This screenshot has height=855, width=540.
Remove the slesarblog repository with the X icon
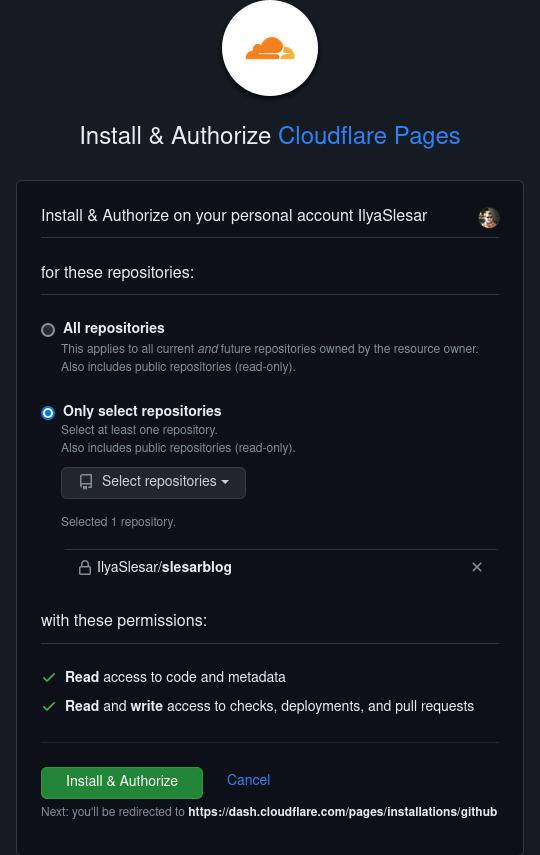coord(477,567)
